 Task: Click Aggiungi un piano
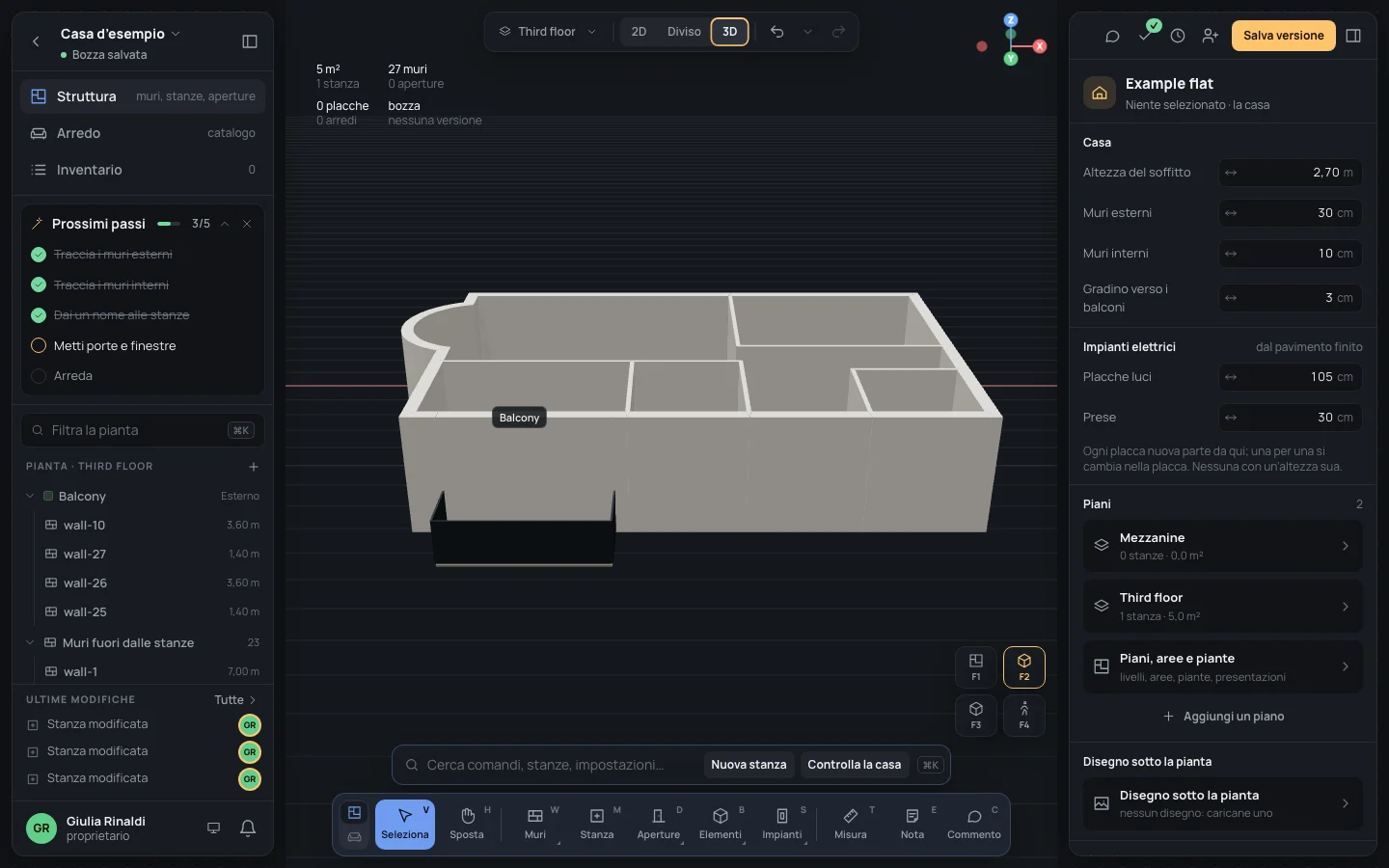pyautogui.click(x=1223, y=717)
